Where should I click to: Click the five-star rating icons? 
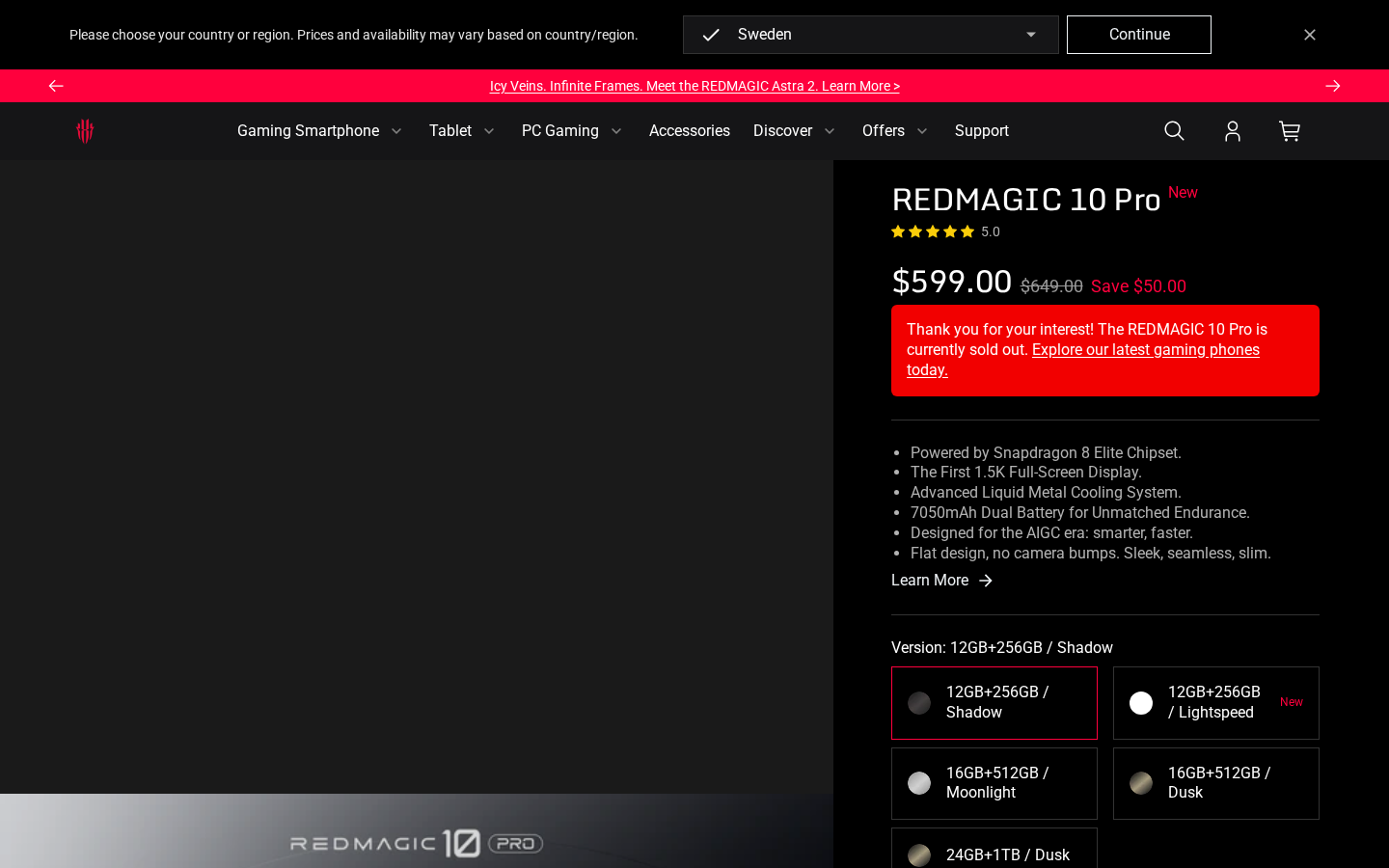tap(933, 231)
